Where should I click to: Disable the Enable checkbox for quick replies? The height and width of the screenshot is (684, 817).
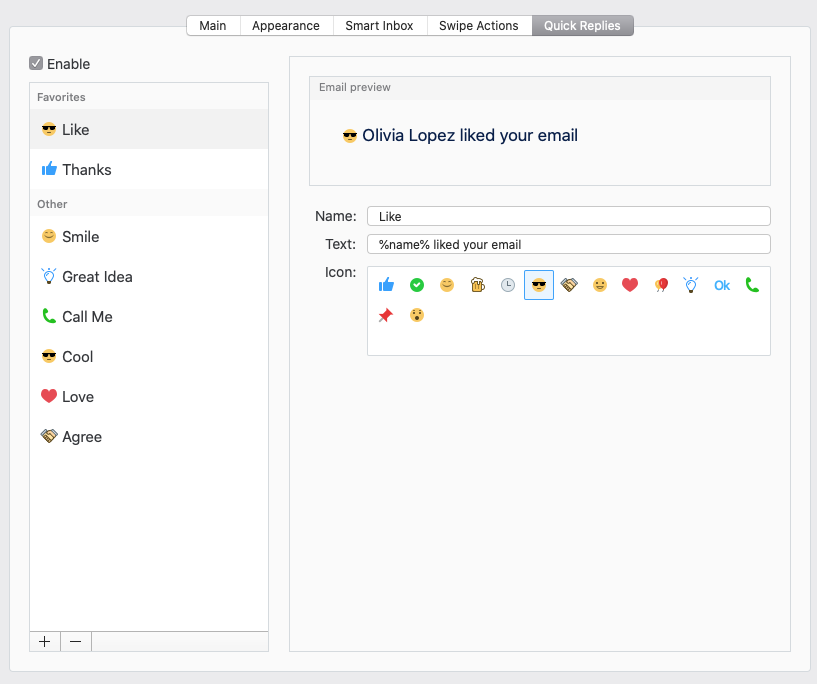(37, 63)
